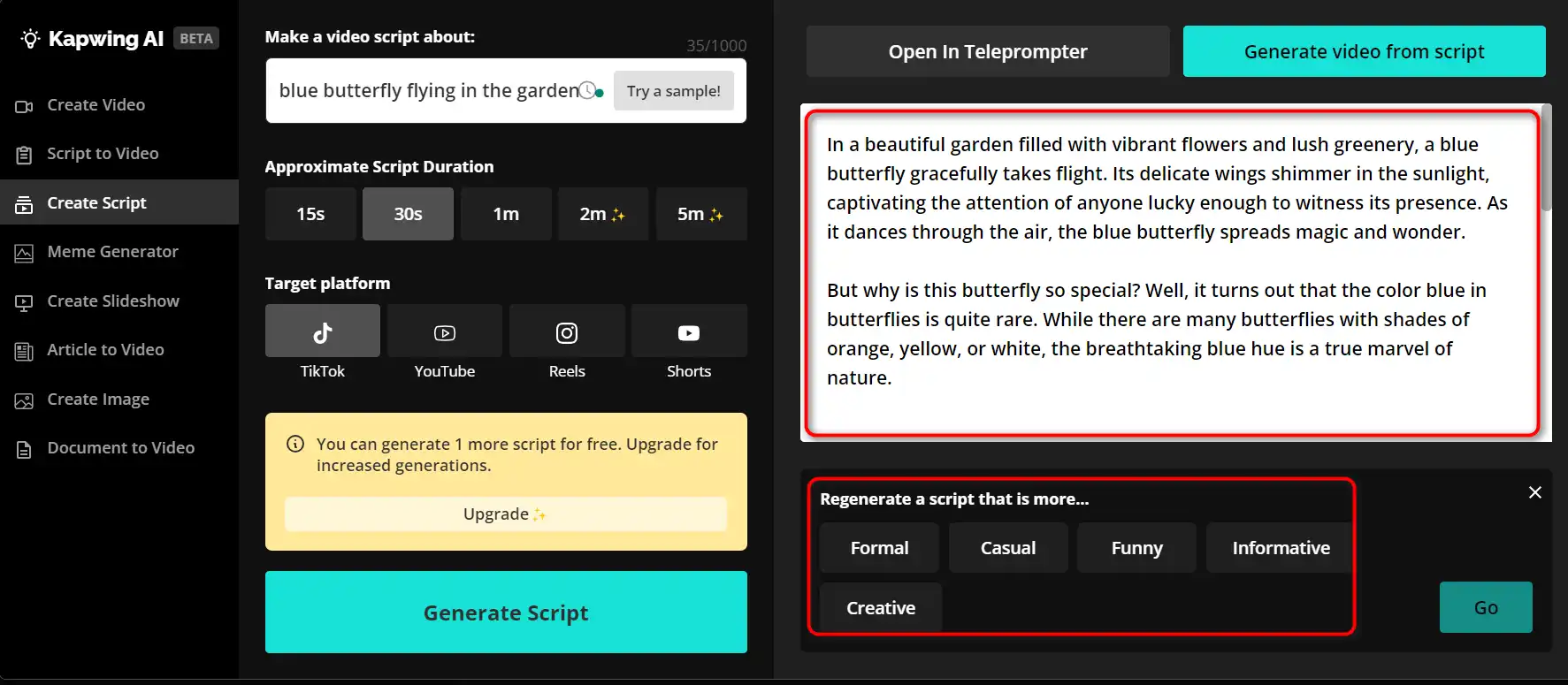The height and width of the screenshot is (685, 1568).
Task: Click the Try a sample! button
Action: pos(674,91)
